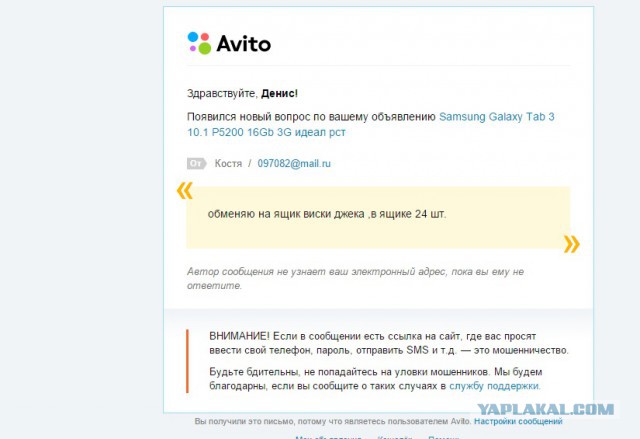Image resolution: width=640 pixels, height=439 pixels.
Task: Click the orange warning bar beside ВНИМАНИЕ
Action: tap(187, 361)
